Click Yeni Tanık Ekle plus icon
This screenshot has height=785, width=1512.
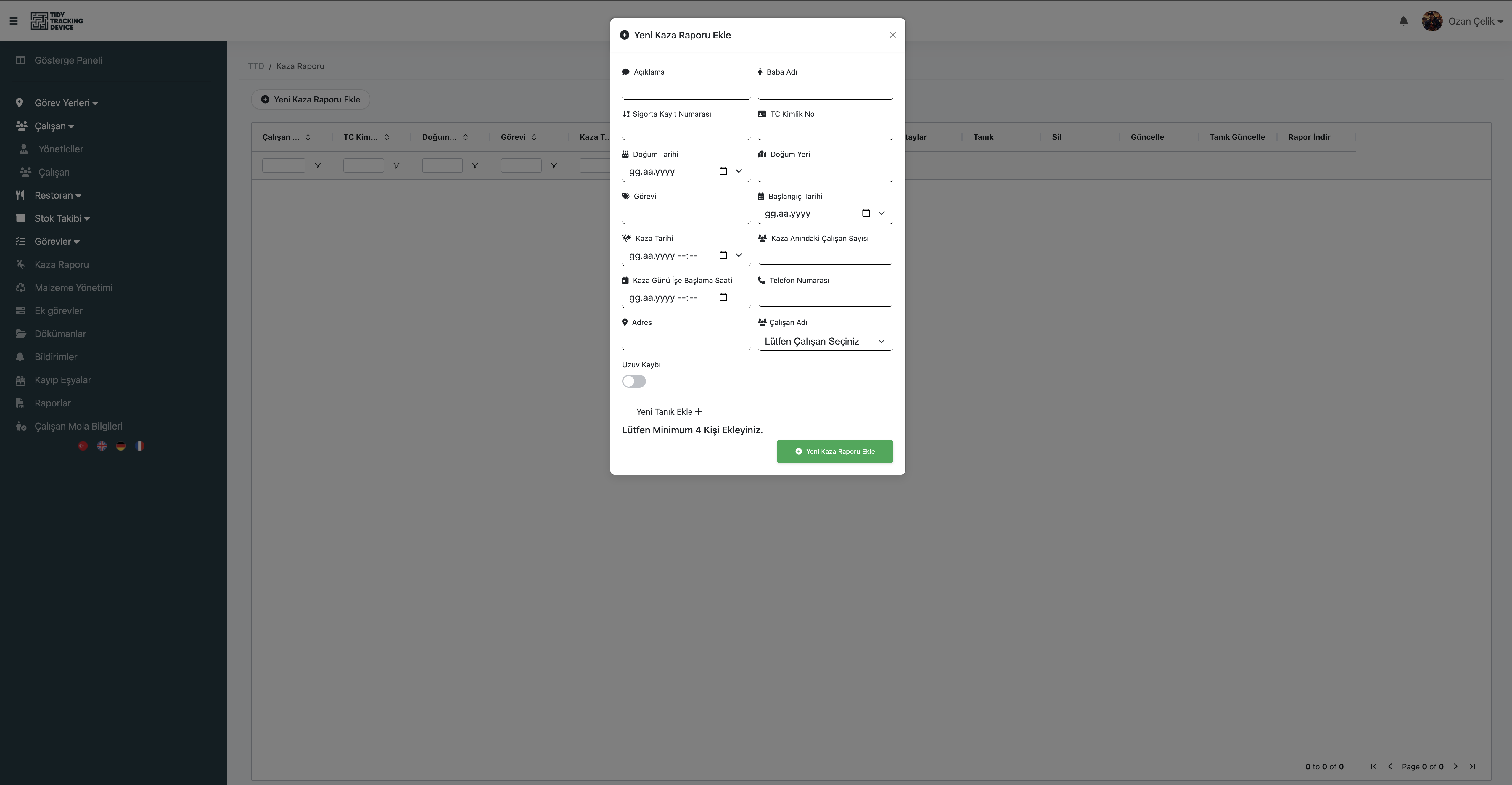(x=699, y=411)
